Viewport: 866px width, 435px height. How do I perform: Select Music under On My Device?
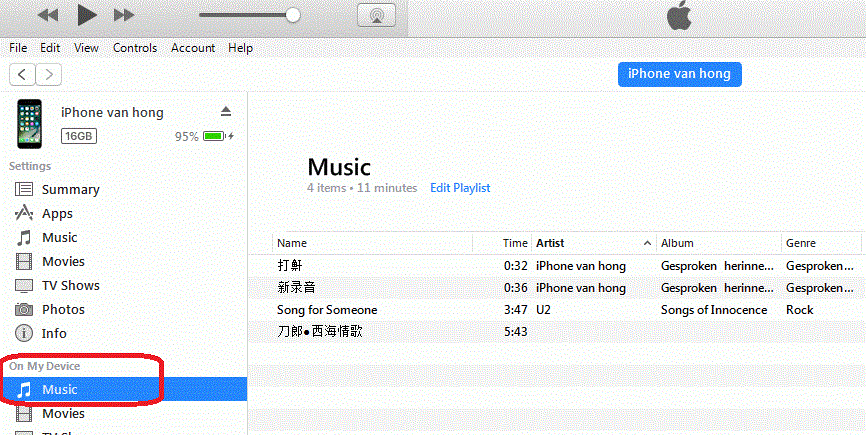point(60,389)
